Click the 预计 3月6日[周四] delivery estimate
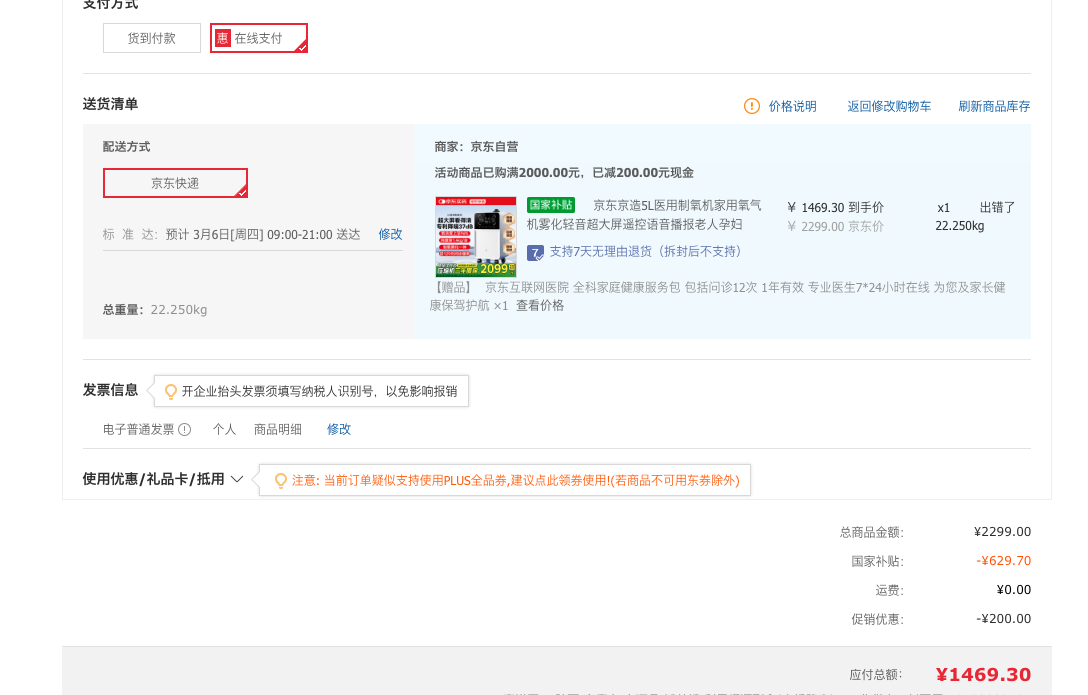The width and height of the screenshot is (1088, 695). (x=262, y=234)
